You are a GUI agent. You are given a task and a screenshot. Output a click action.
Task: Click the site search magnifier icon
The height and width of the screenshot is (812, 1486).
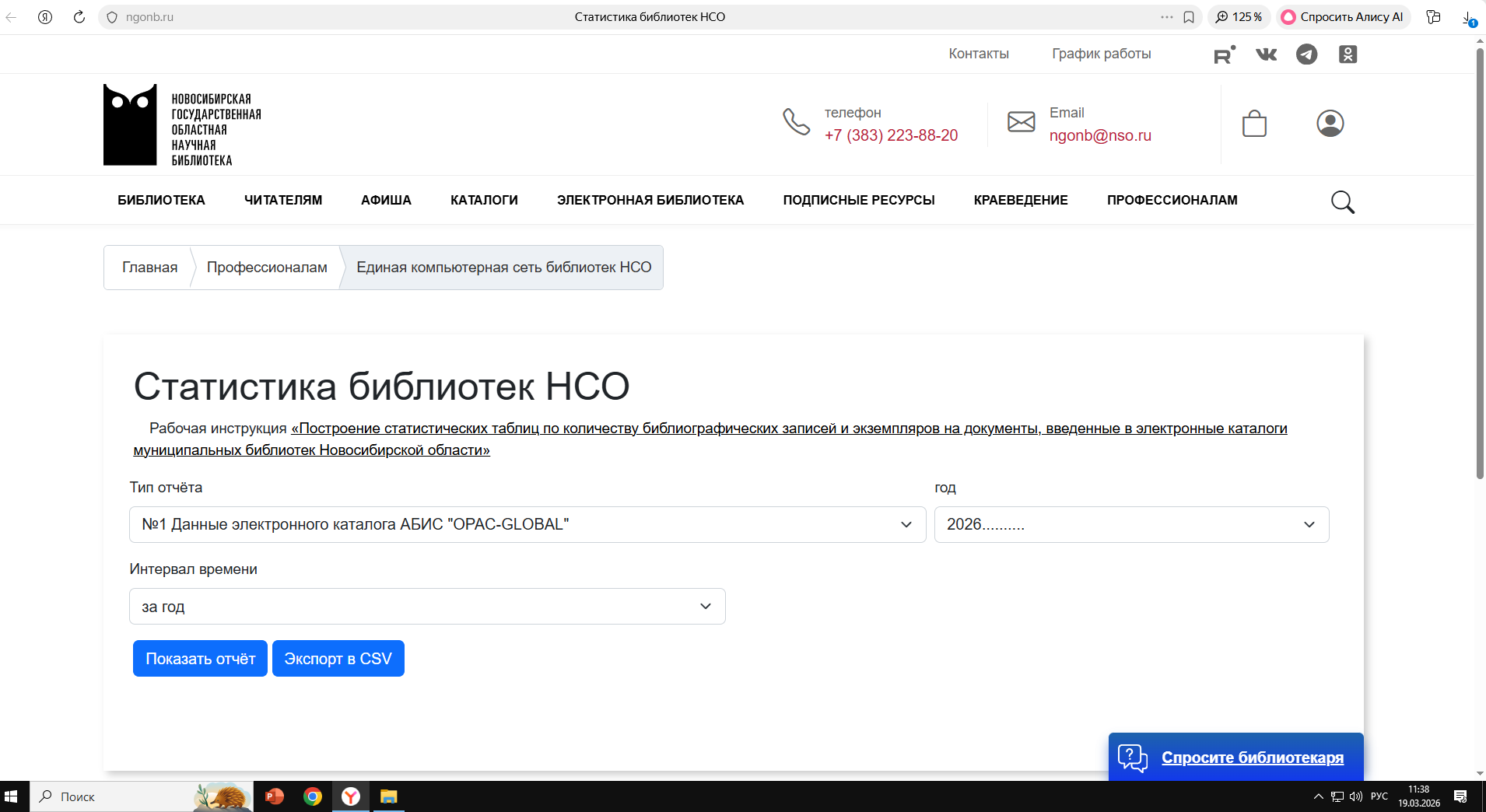(x=1342, y=202)
